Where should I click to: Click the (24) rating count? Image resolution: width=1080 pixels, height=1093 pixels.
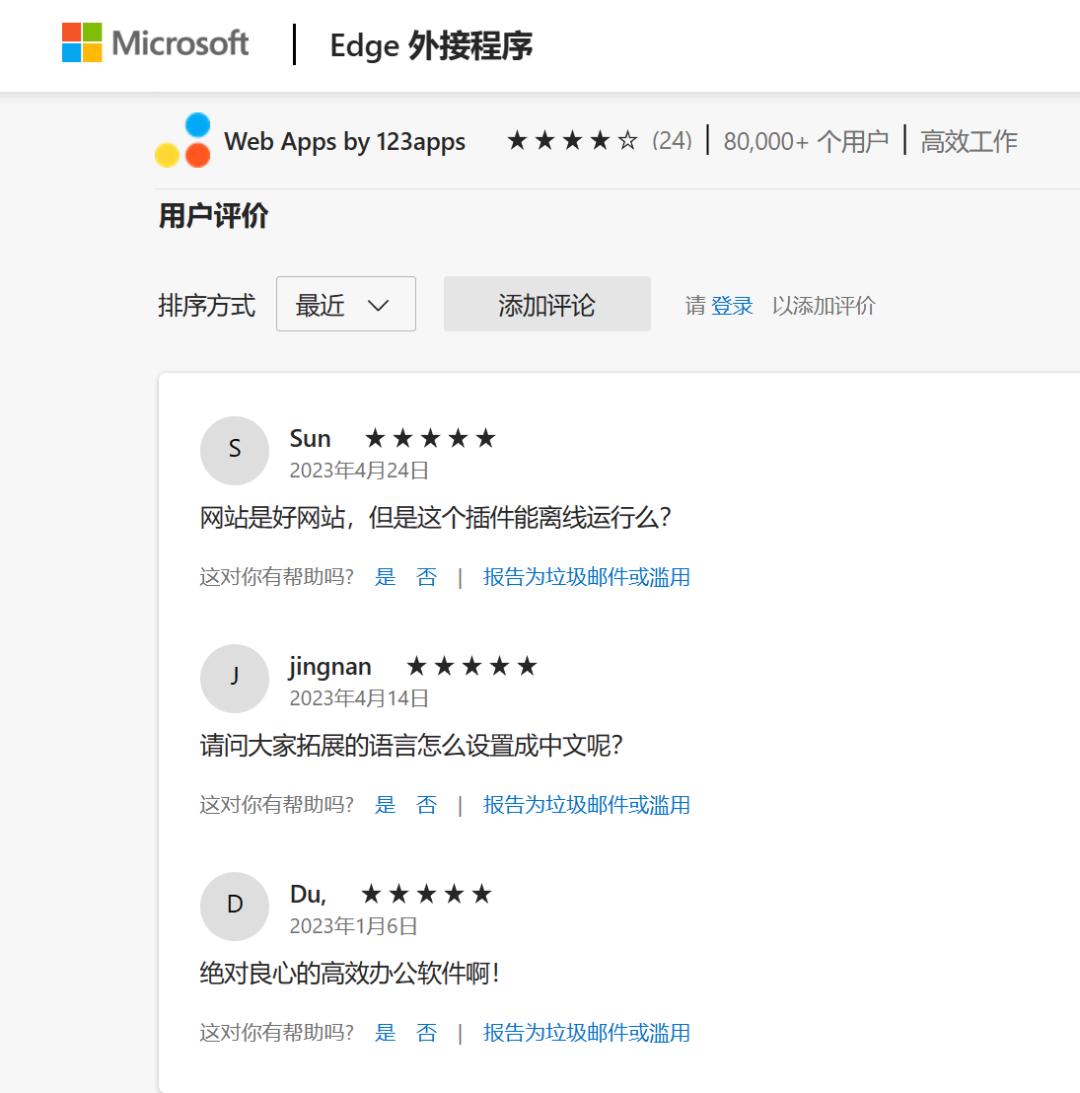pos(671,141)
